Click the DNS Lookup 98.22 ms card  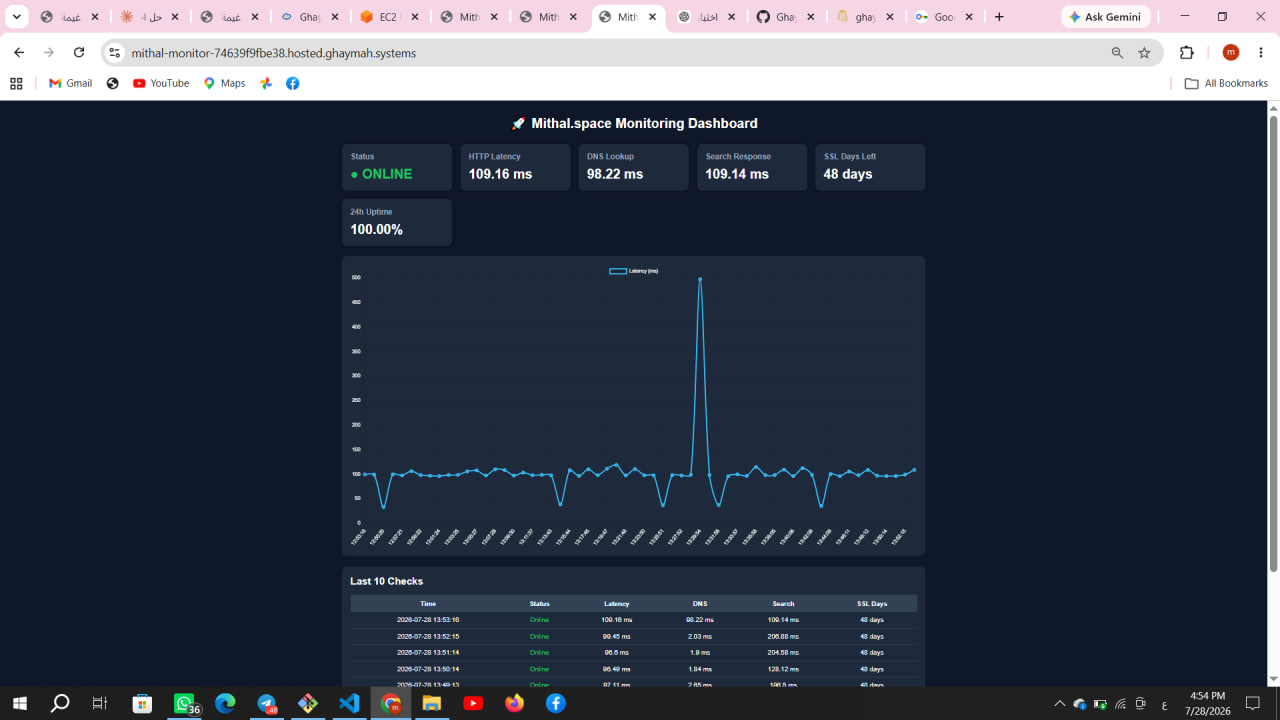pos(633,167)
